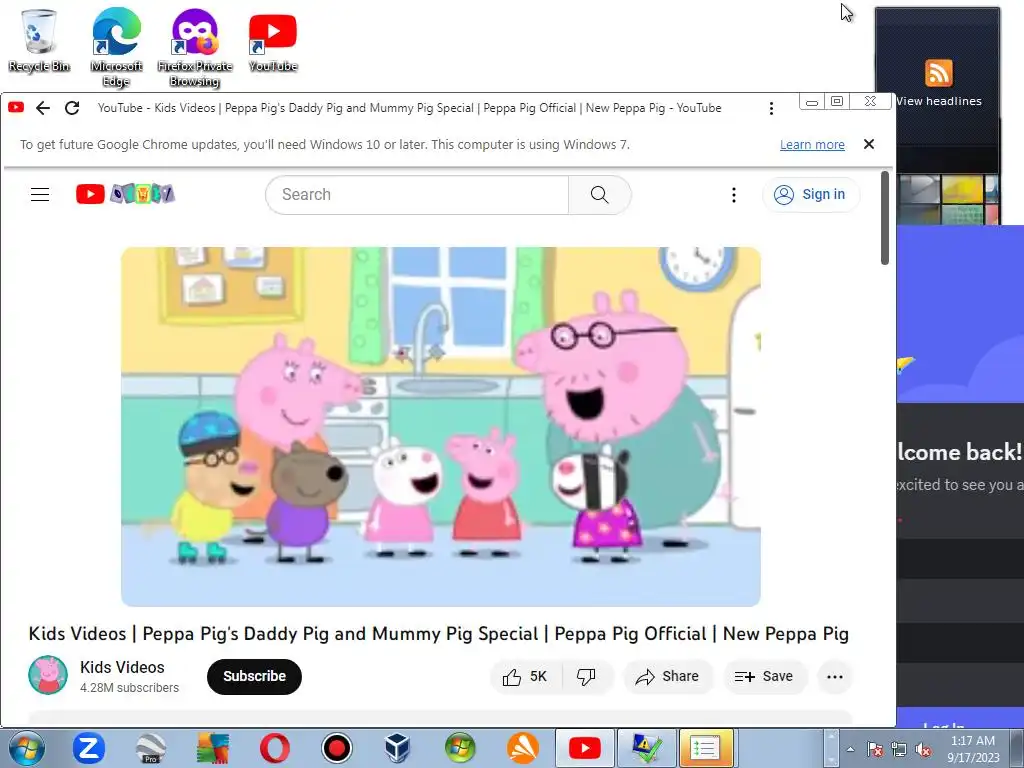Screen dimensions: 1024x768
Task: Open the Kids Videos channel avatar
Action: [48, 675]
